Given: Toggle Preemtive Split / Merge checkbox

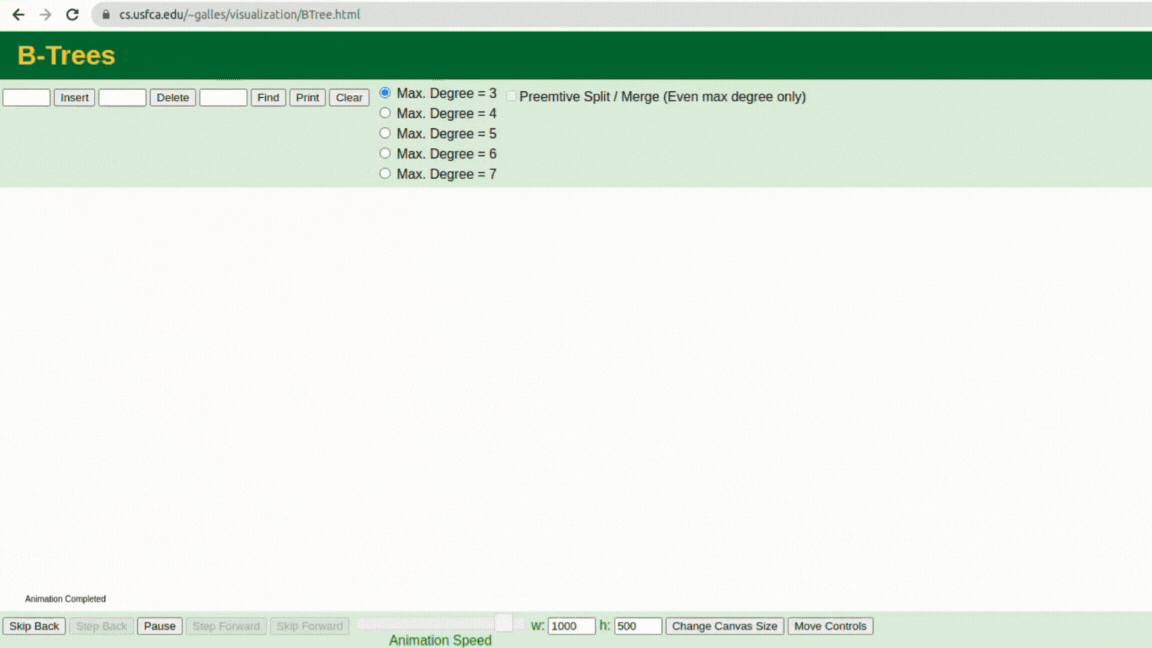Looking at the screenshot, I should [x=511, y=96].
